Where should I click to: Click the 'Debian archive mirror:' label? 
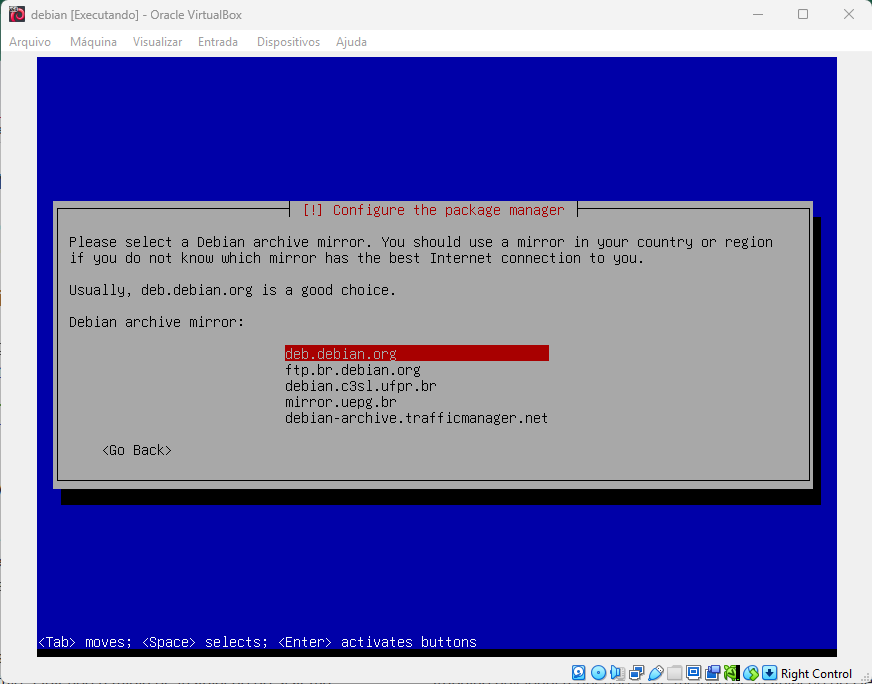[x=156, y=322]
